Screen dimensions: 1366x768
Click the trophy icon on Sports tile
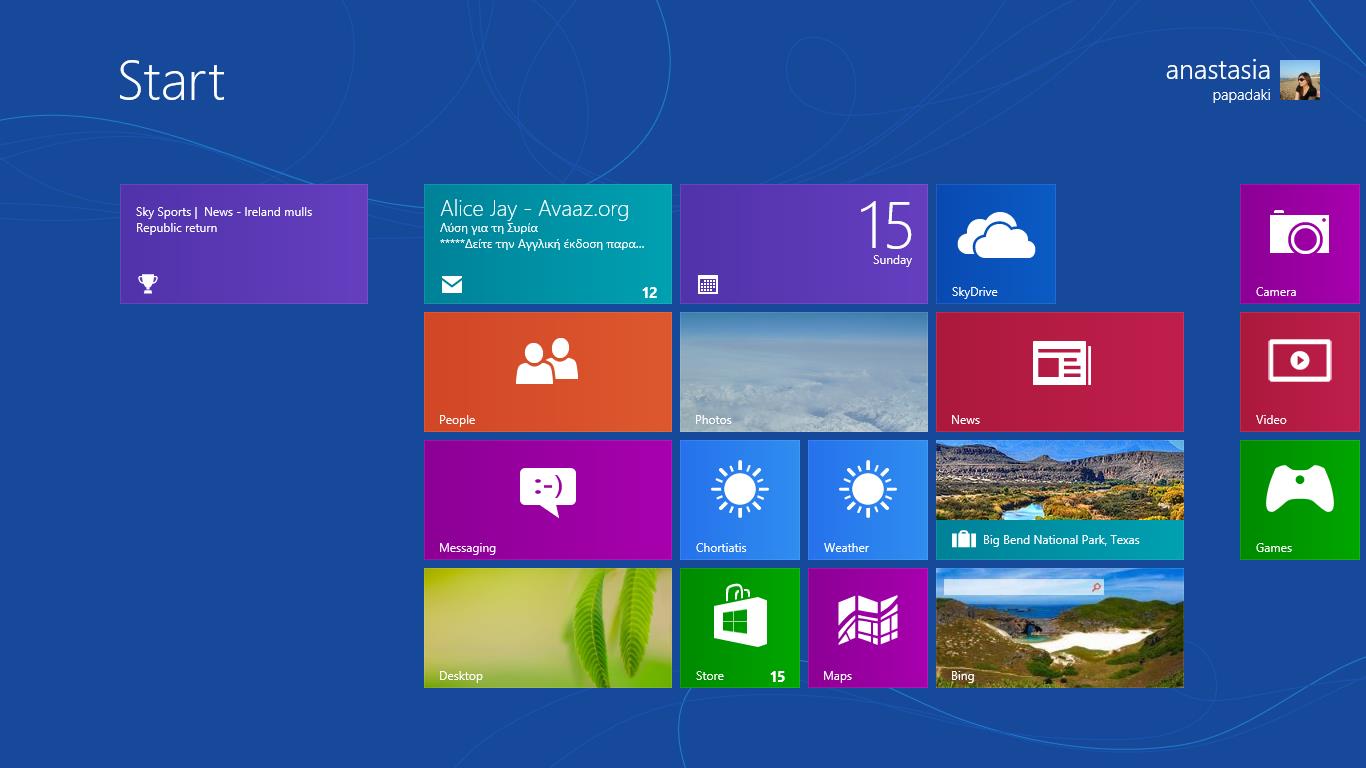tap(148, 284)
